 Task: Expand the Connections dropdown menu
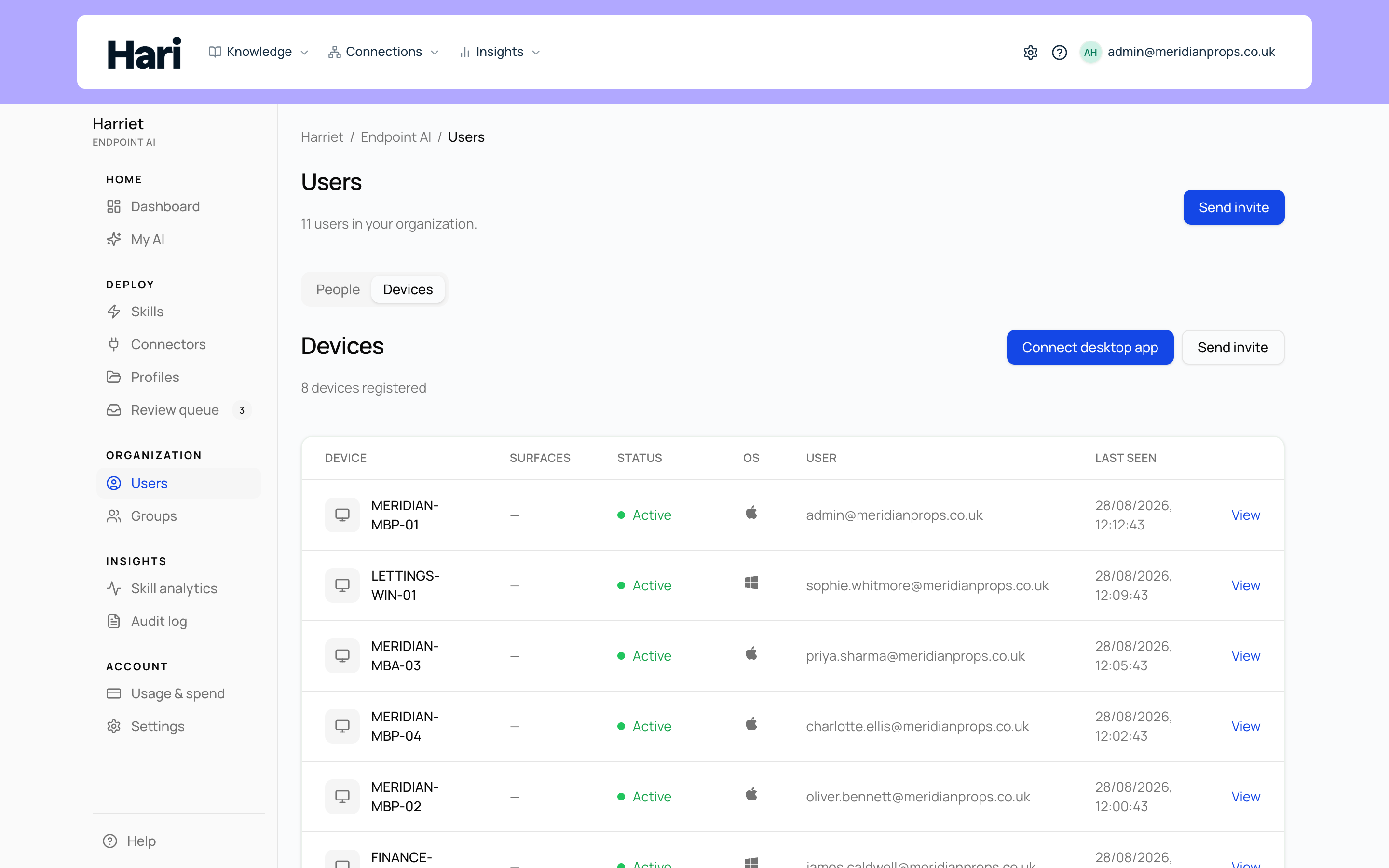[383, 52]
